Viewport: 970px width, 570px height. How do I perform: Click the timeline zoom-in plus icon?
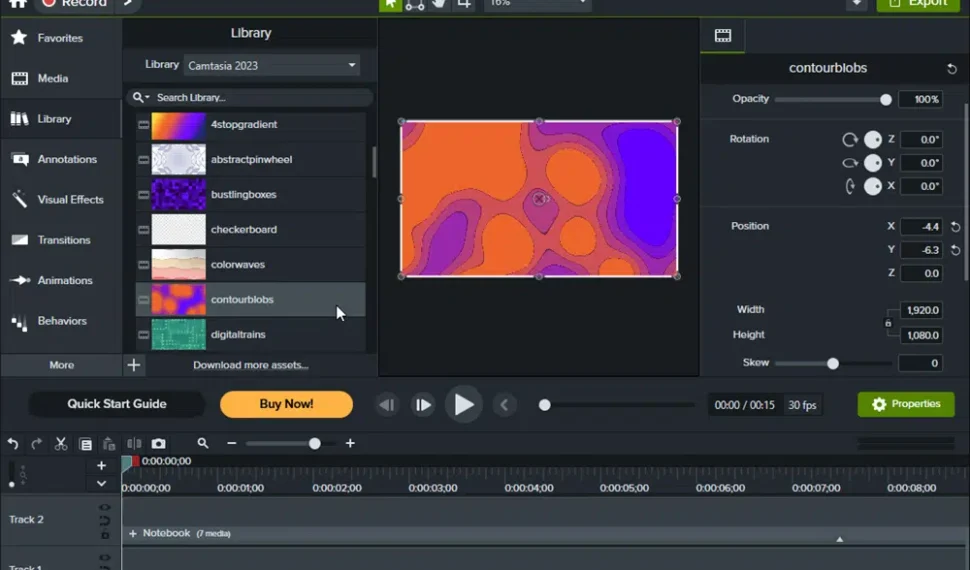point(350,443)
